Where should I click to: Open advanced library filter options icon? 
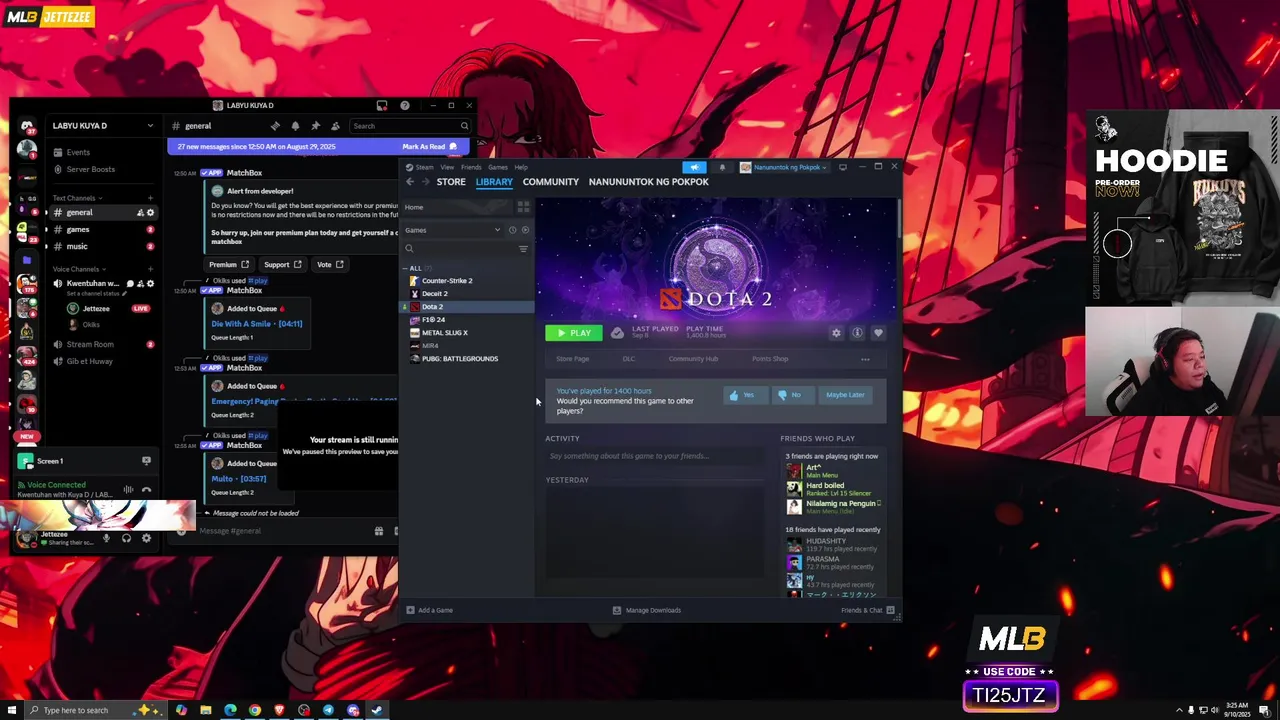tap(523, 248)
